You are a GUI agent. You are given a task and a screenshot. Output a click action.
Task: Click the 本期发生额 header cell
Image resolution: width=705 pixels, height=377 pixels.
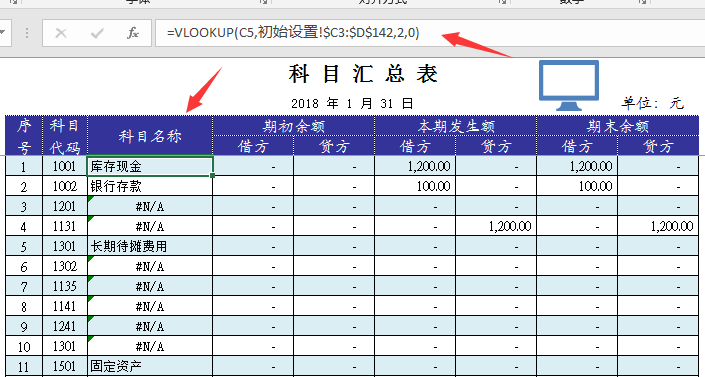455,126
